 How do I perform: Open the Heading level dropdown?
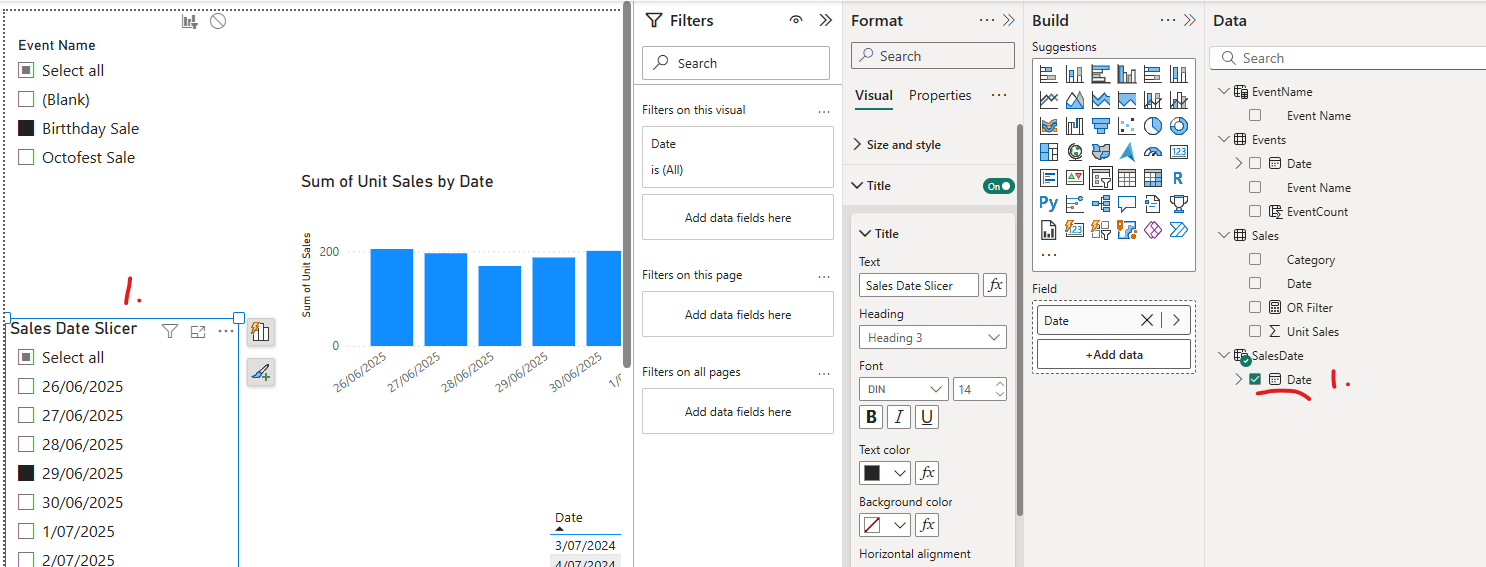click(932, 338)
